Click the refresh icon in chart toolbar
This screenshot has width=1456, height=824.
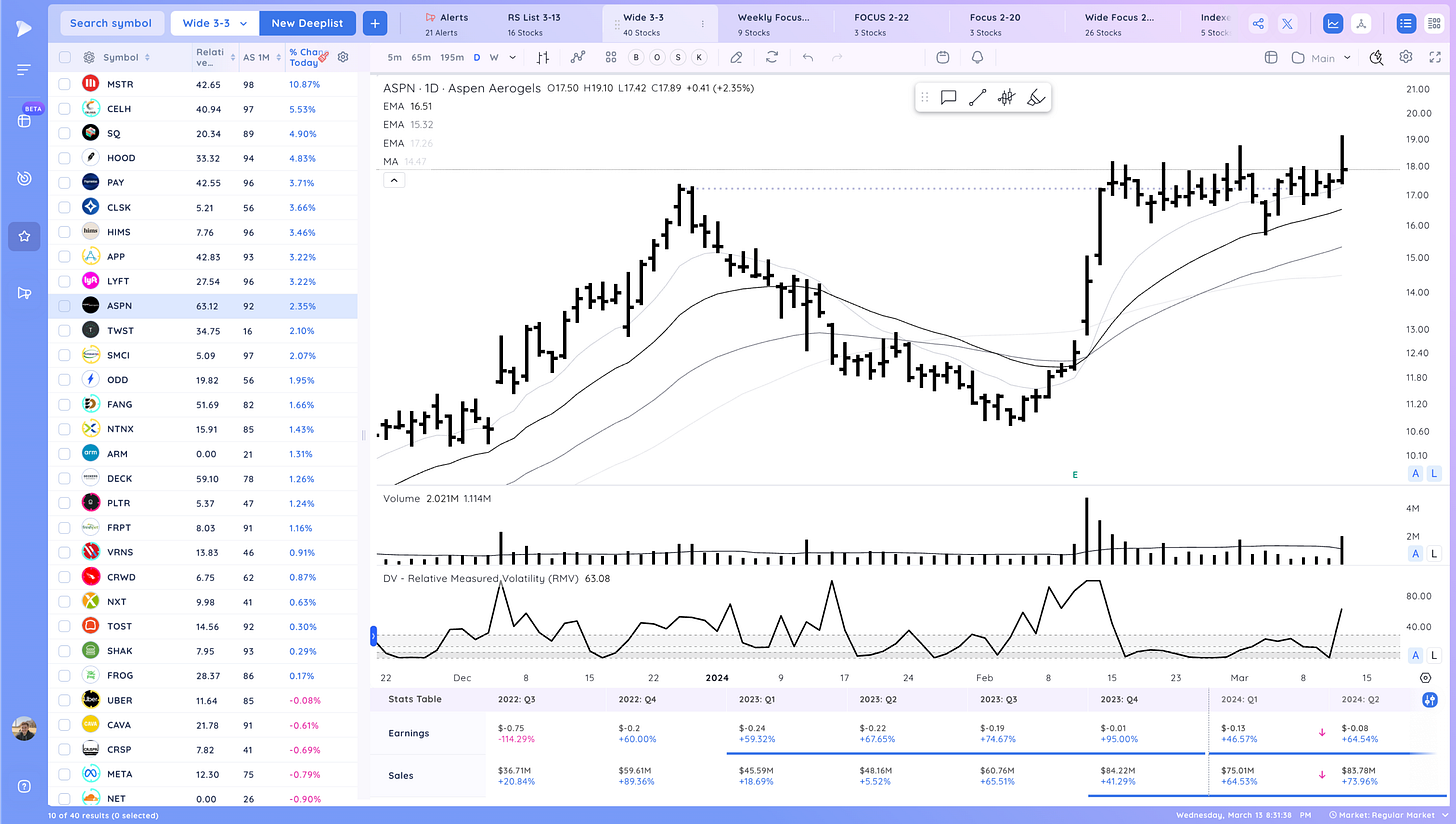pos(772,57)
